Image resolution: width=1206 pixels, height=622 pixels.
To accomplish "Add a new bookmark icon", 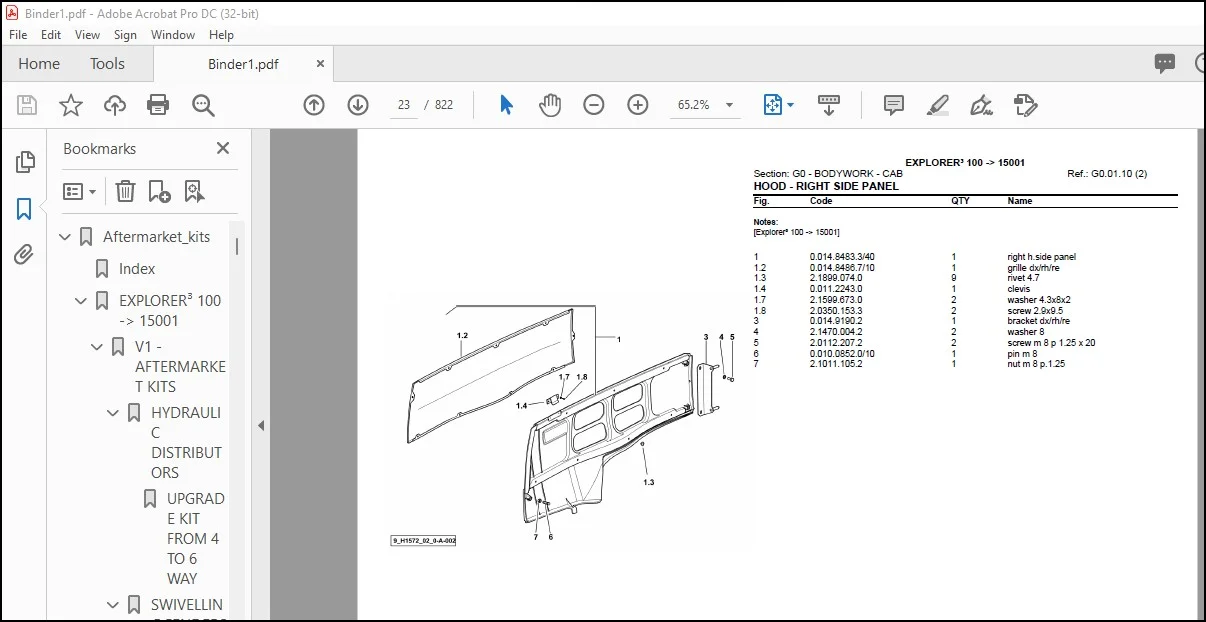I will [x=159, y=191].
